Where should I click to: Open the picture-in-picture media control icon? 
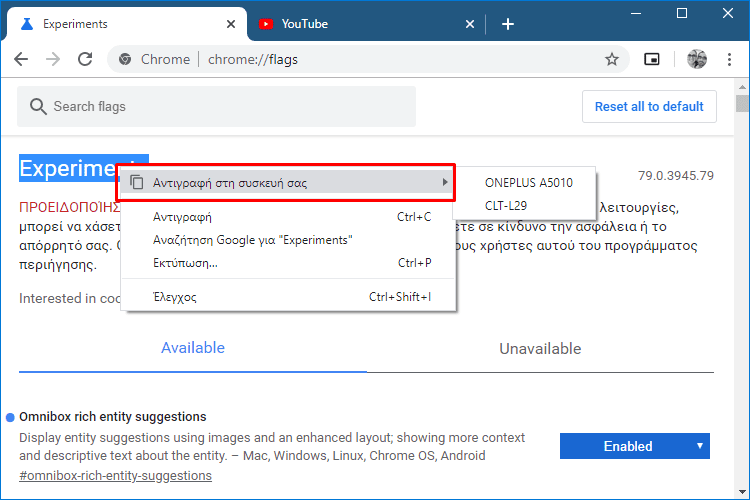click(651, 59)
